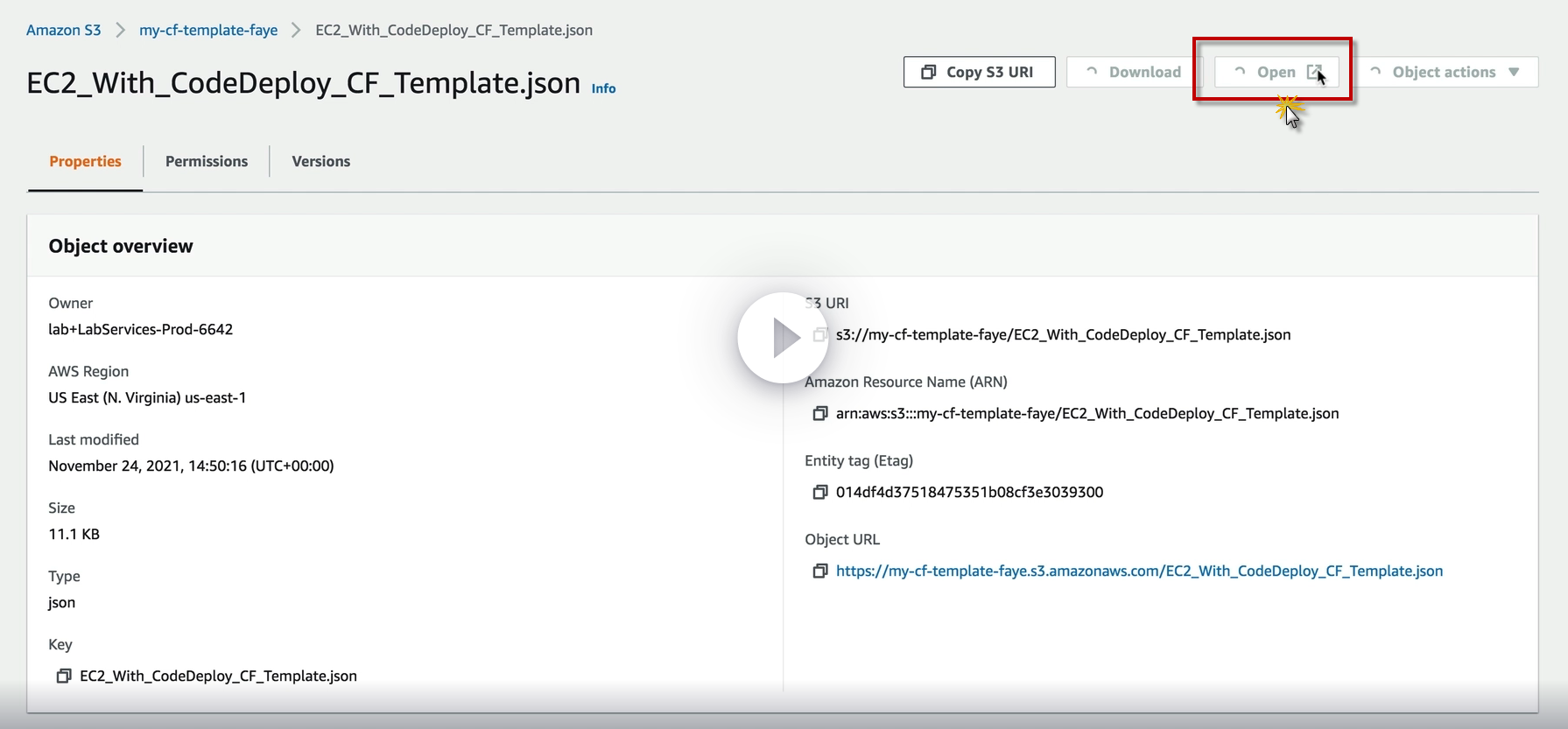
Task: Select the Etag value 014df4d37518475351b08cf3e3039300
Action: coord(969,492)
